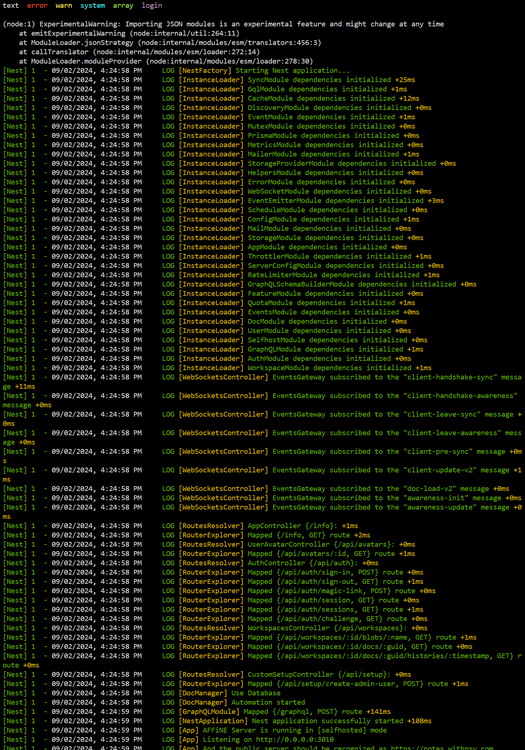Click "ErrorModule dependencies initialized" log entry
The image size is (525, 750).
click(331, 182)
